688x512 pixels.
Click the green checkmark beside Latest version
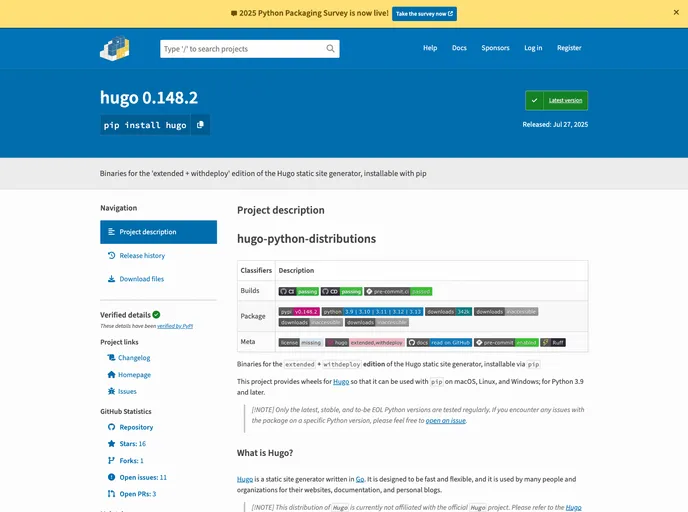(534, 100)
